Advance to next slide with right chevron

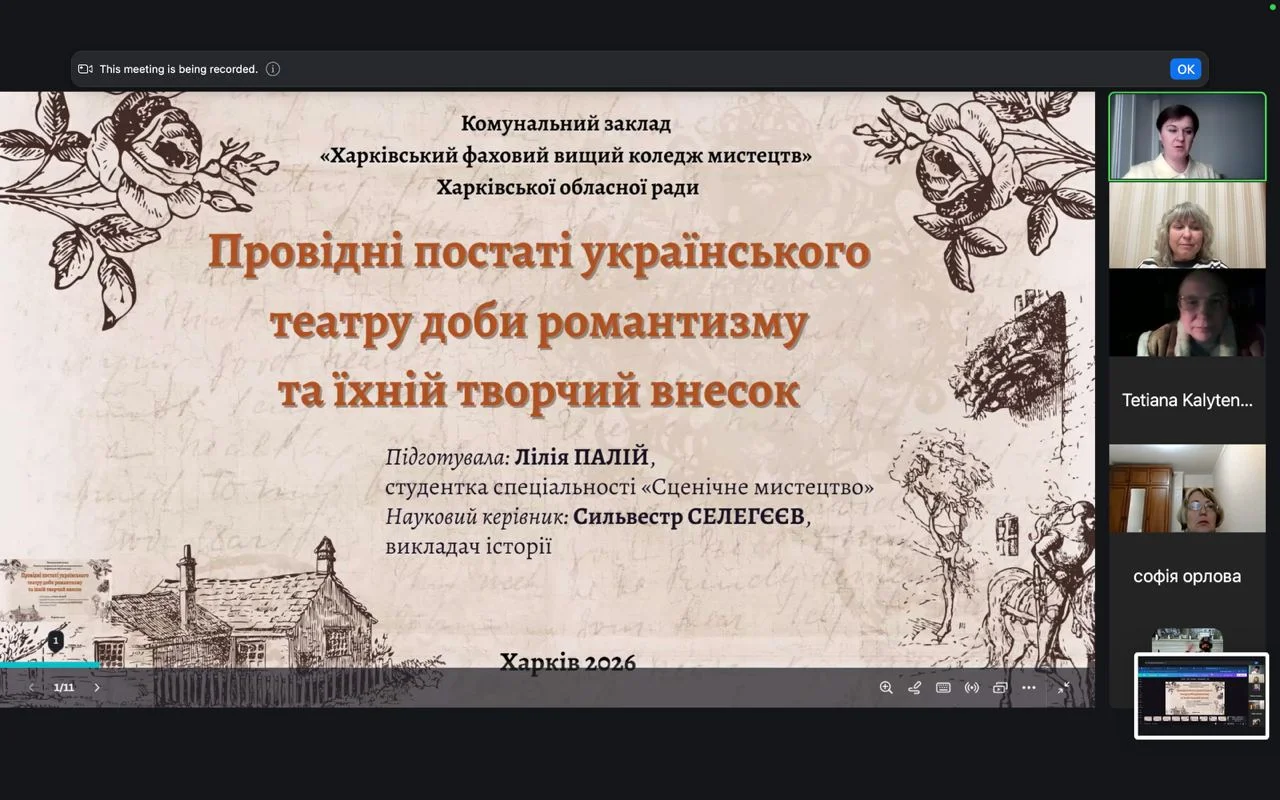pyautogui.click(x=97, y=688)
